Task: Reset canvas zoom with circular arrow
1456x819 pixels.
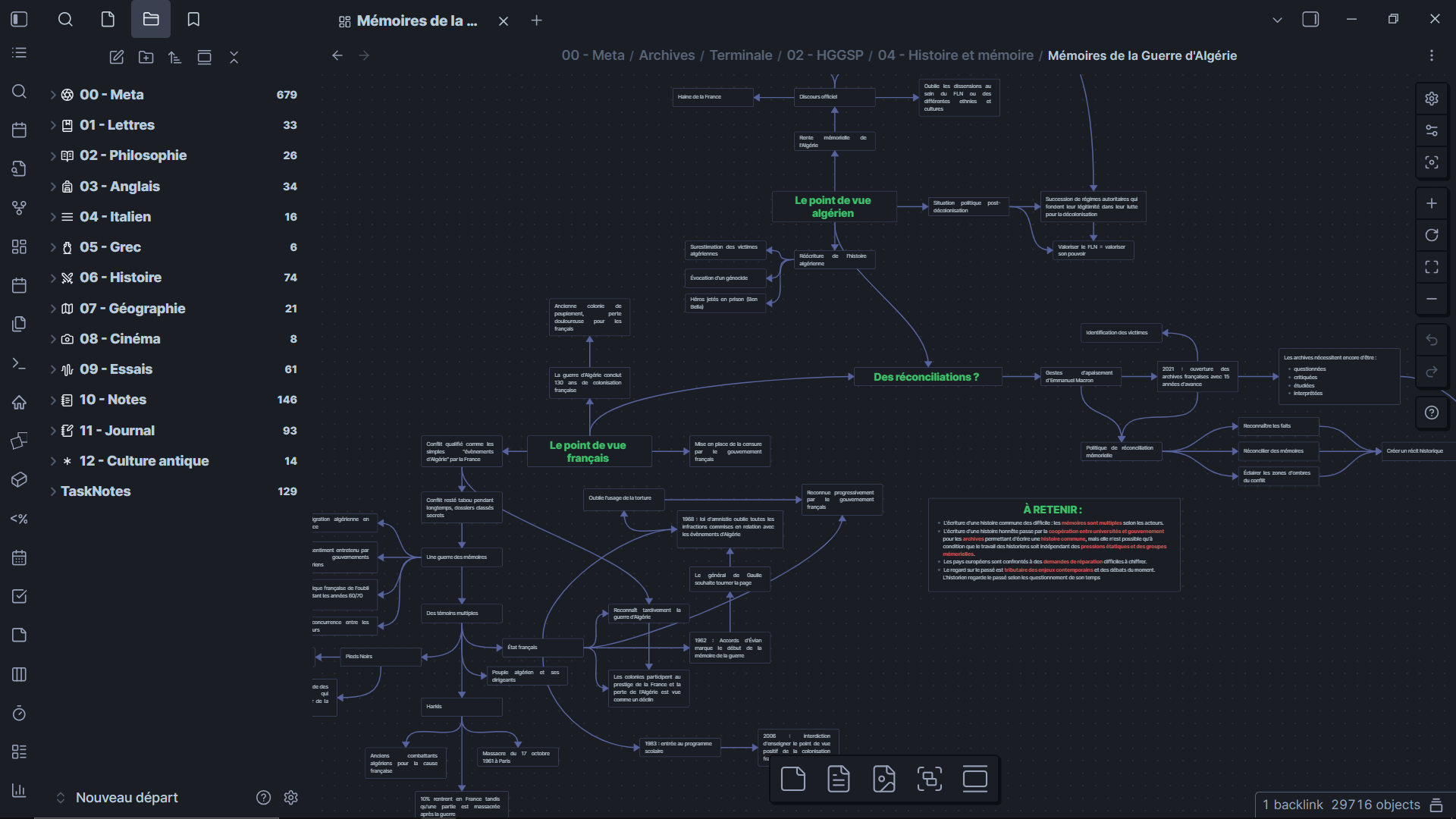Action: pyautogui.click(x=1431, y=235)
